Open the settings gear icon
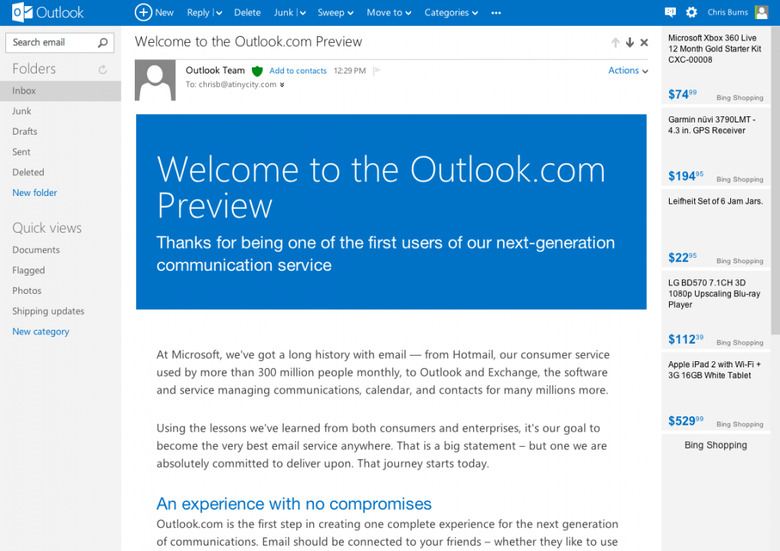The width and height of the screenshot is (780, 551). coord(691,12)
